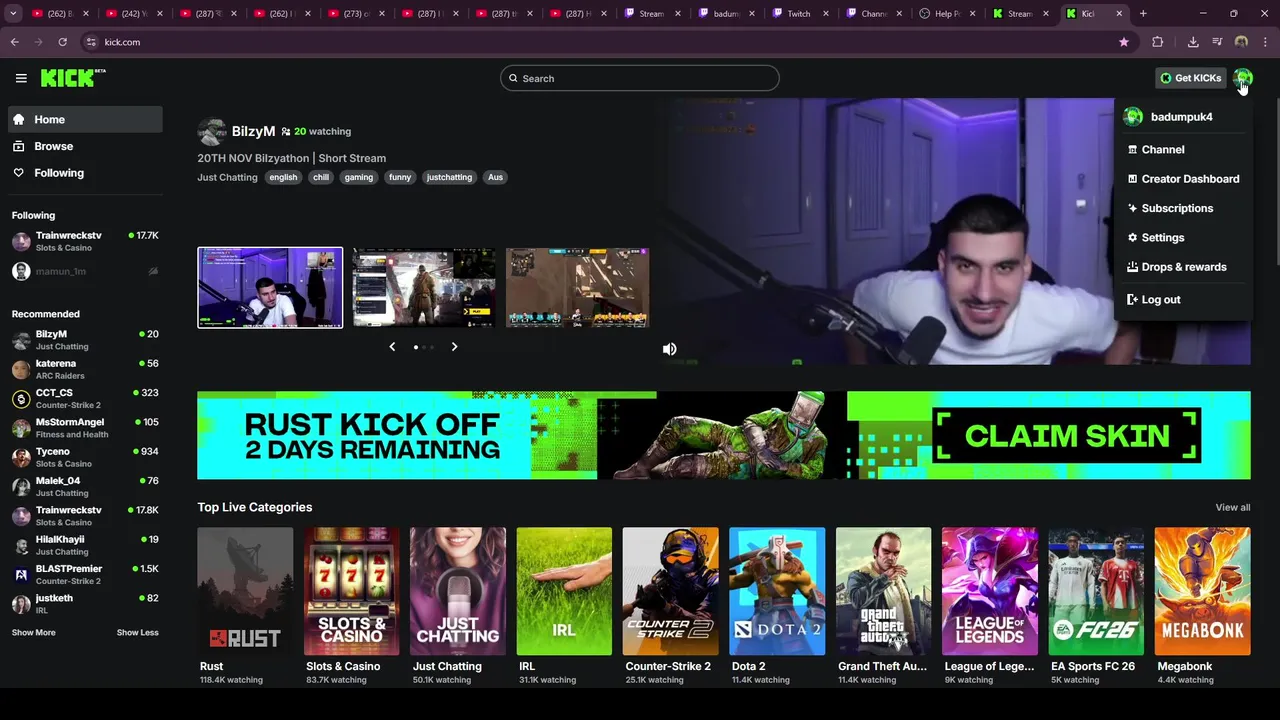Expand recommended channels with Show More
This screenshot has height=720, width=1280.
(x=34, y=632)
